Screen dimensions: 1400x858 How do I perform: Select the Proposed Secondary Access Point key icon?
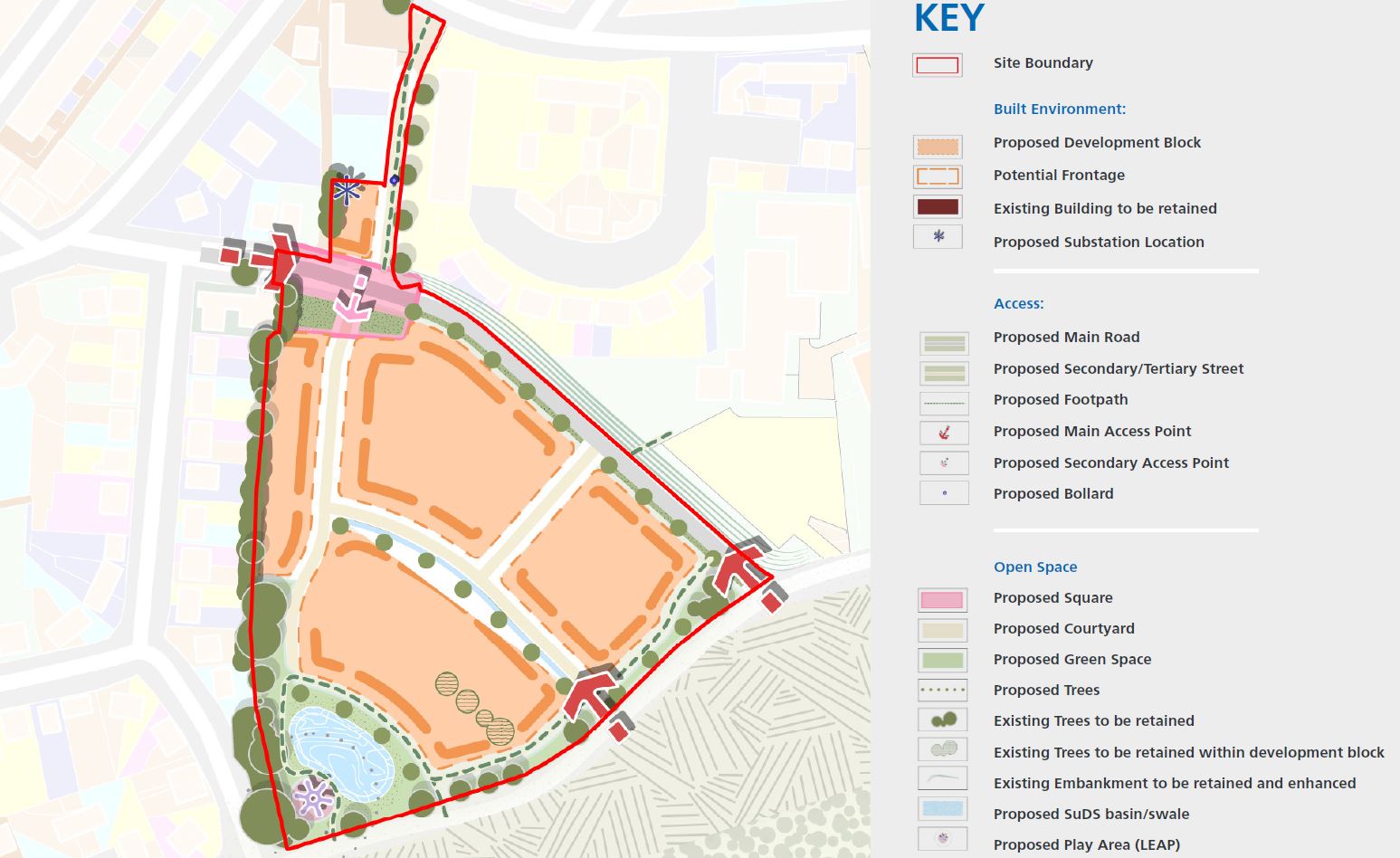tap(944, 463)
